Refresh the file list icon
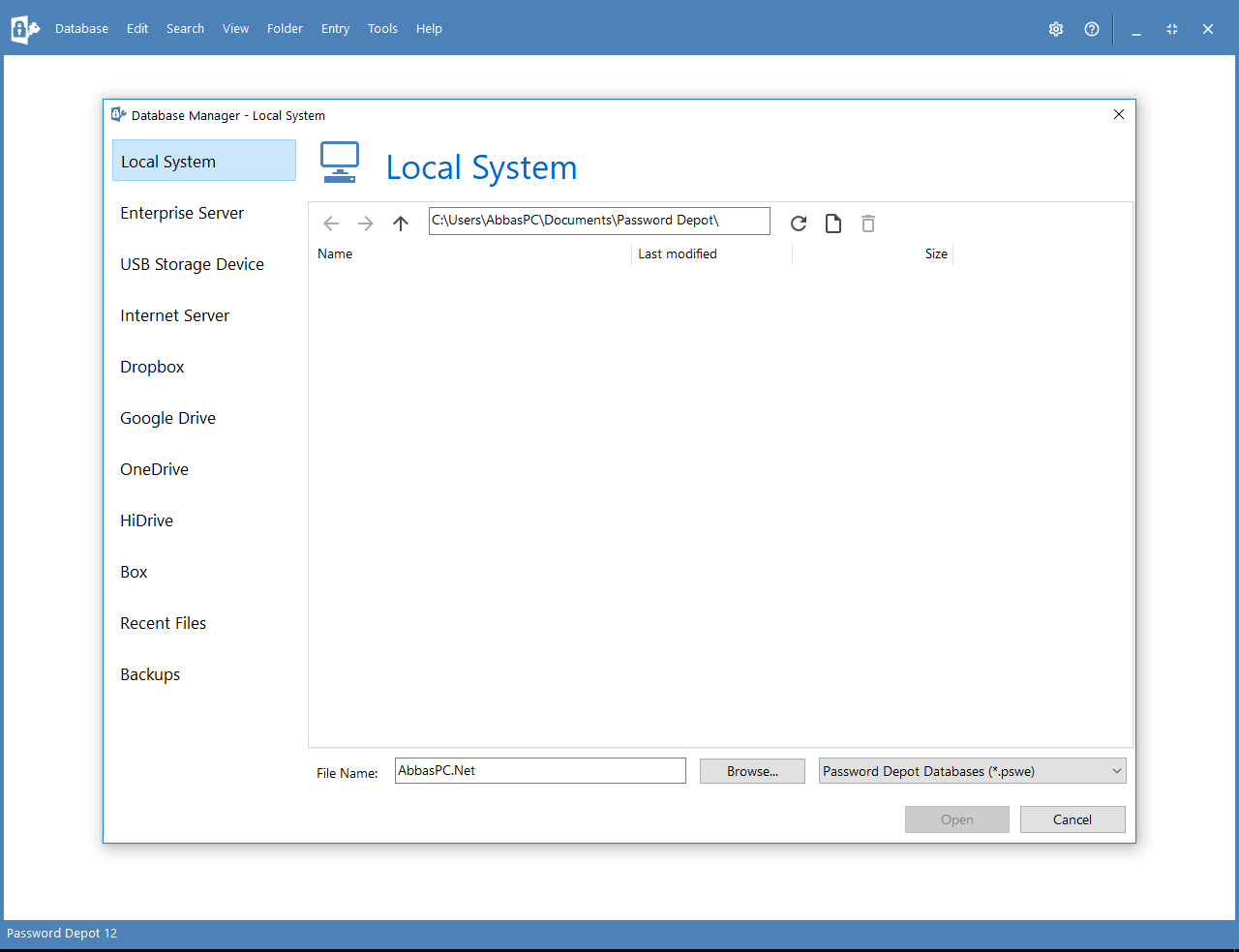 pos(799,223)
